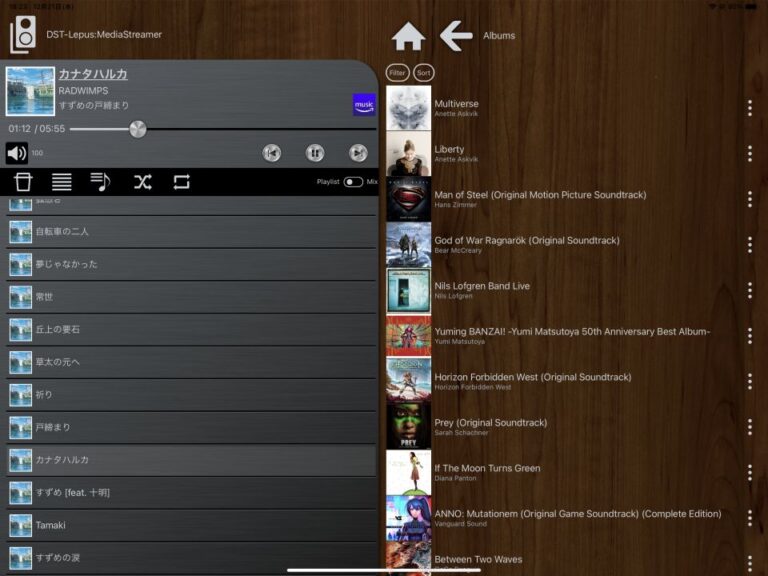Skip to the previous track
This screenshot has width=768, height=576.
(271, 153)
